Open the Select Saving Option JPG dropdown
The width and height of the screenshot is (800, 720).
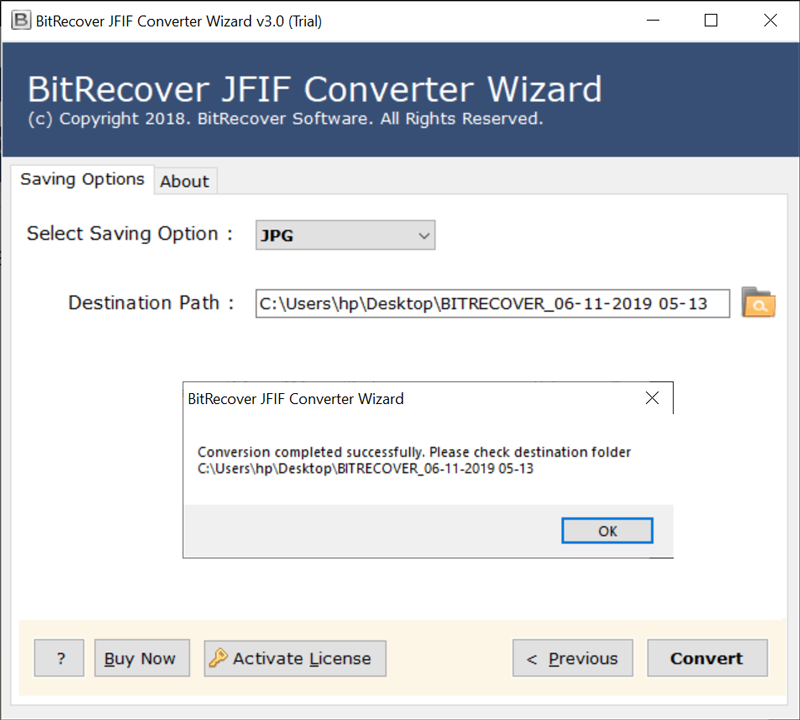345,235
